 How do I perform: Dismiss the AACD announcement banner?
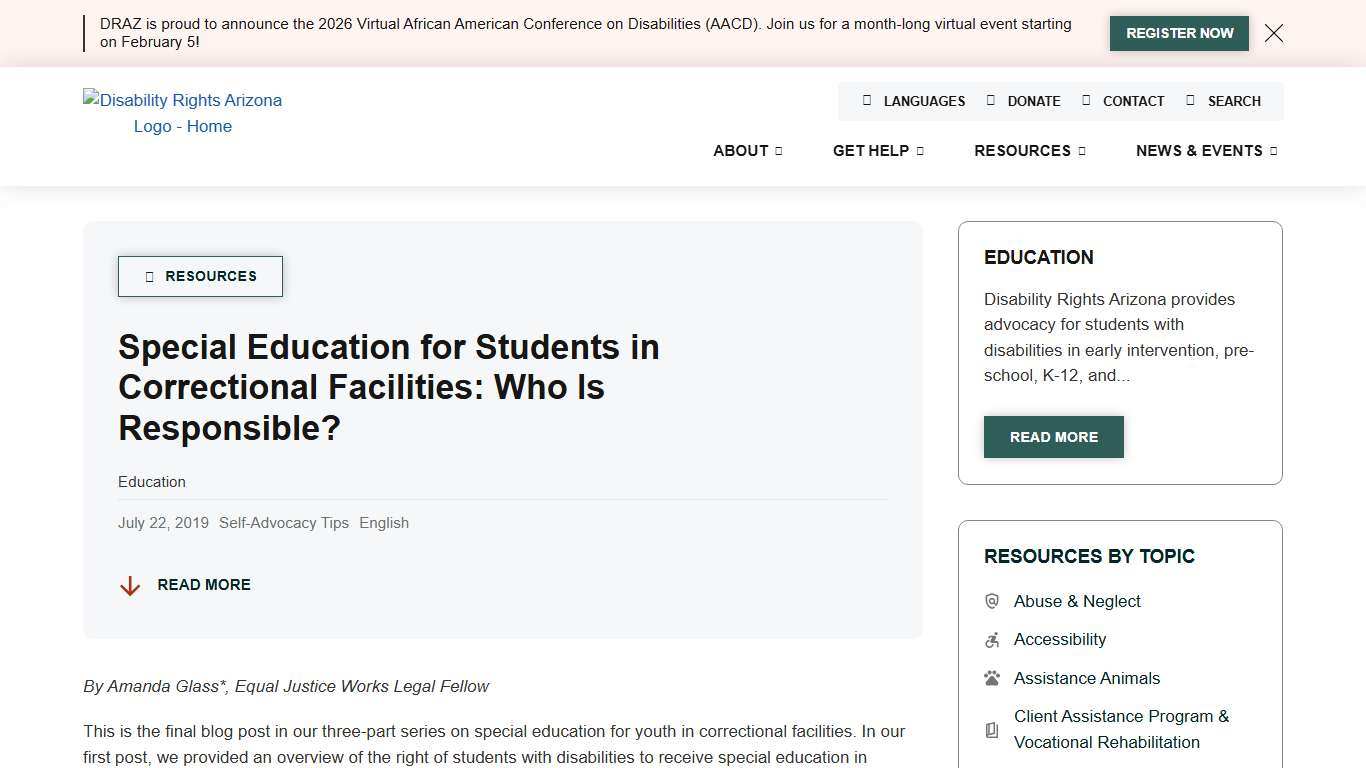[x=1273, y=33]
